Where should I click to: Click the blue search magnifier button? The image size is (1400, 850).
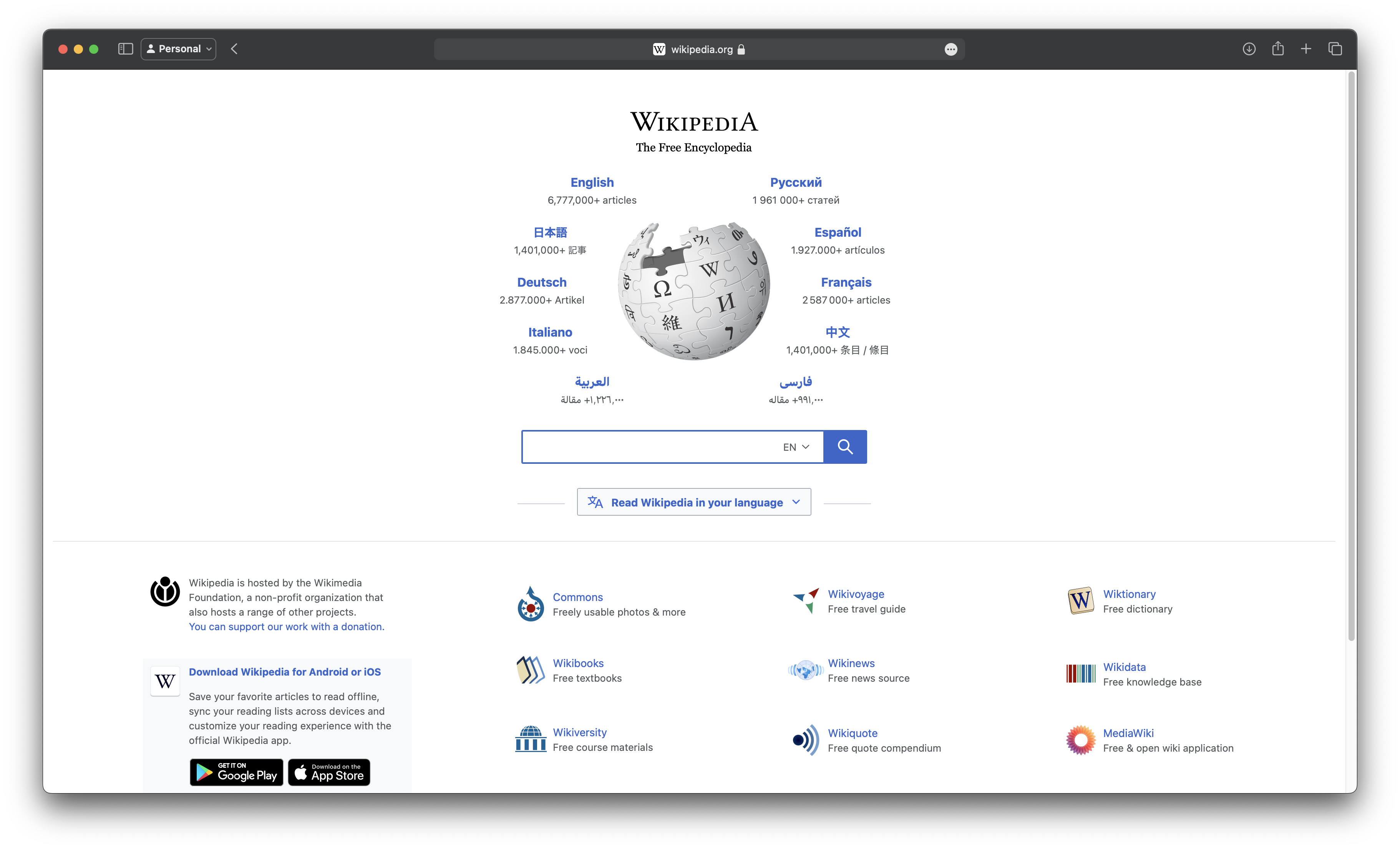tap(845, 446)
